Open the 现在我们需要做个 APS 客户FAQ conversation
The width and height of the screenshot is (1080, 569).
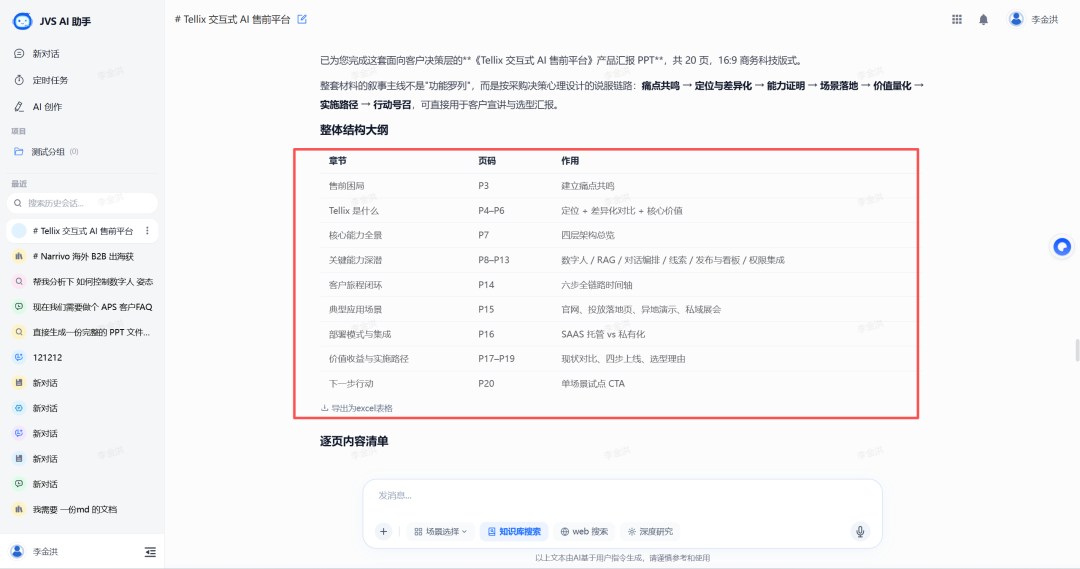(x=92, y=307)
